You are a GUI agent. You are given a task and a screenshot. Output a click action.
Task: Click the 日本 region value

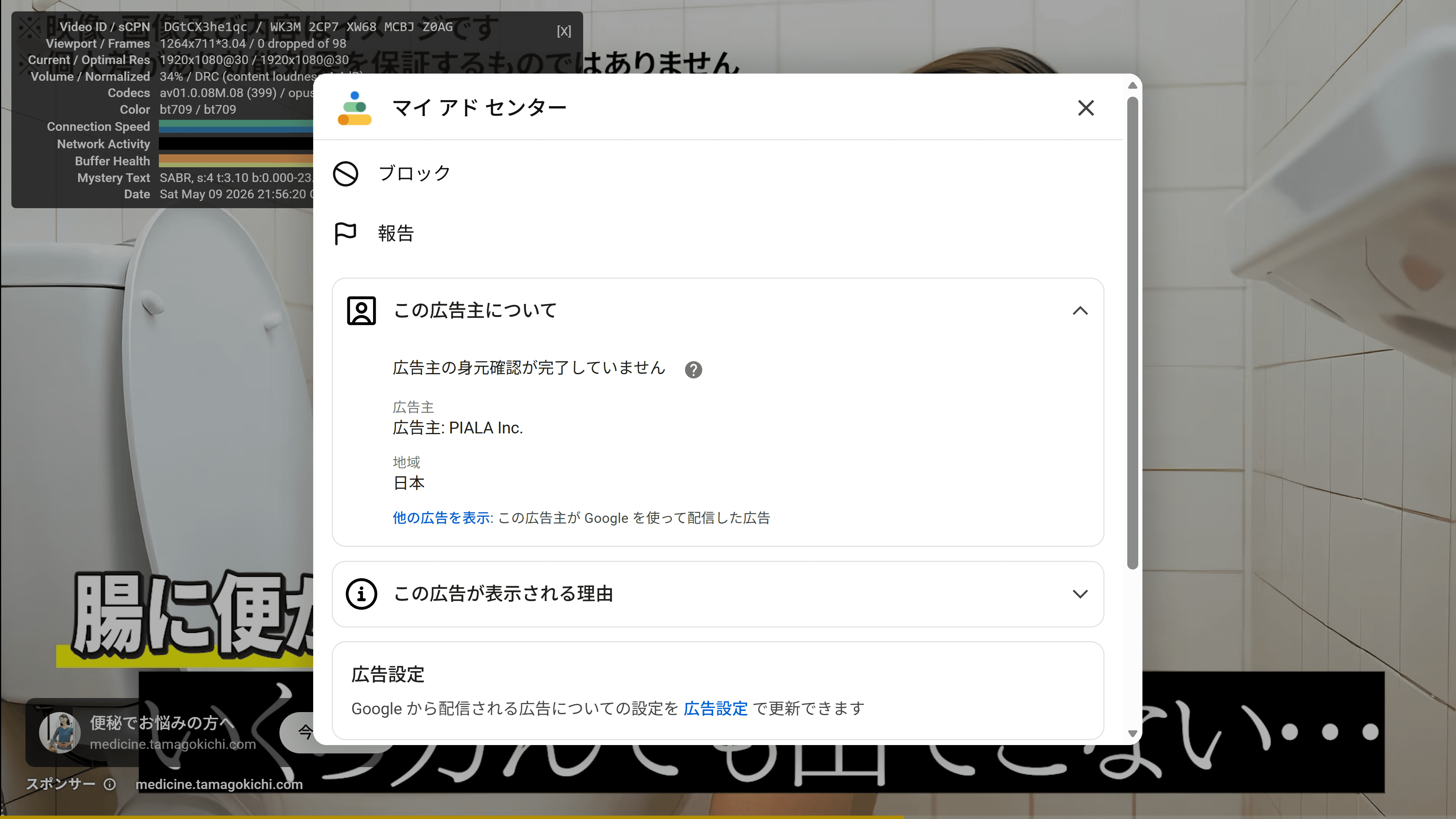(409, 483)
